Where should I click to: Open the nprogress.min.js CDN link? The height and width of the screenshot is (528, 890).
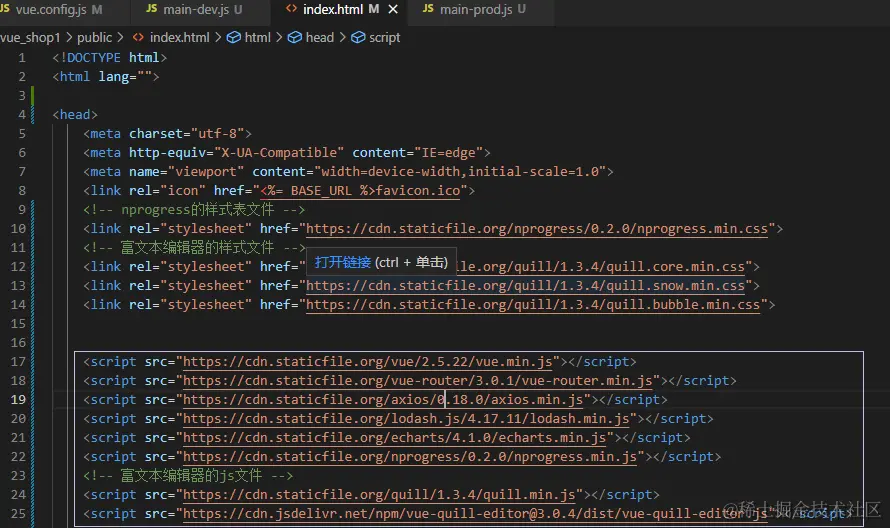[x=410, y=457]
